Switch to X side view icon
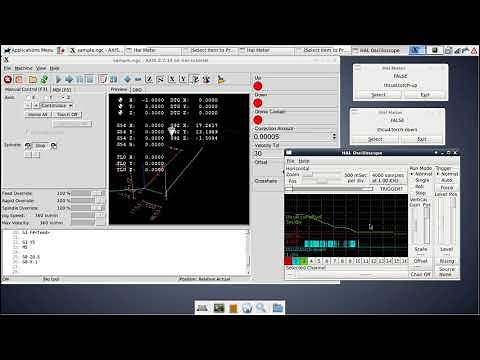This screenshot has height=360, width=480. [x=172, y=79]
